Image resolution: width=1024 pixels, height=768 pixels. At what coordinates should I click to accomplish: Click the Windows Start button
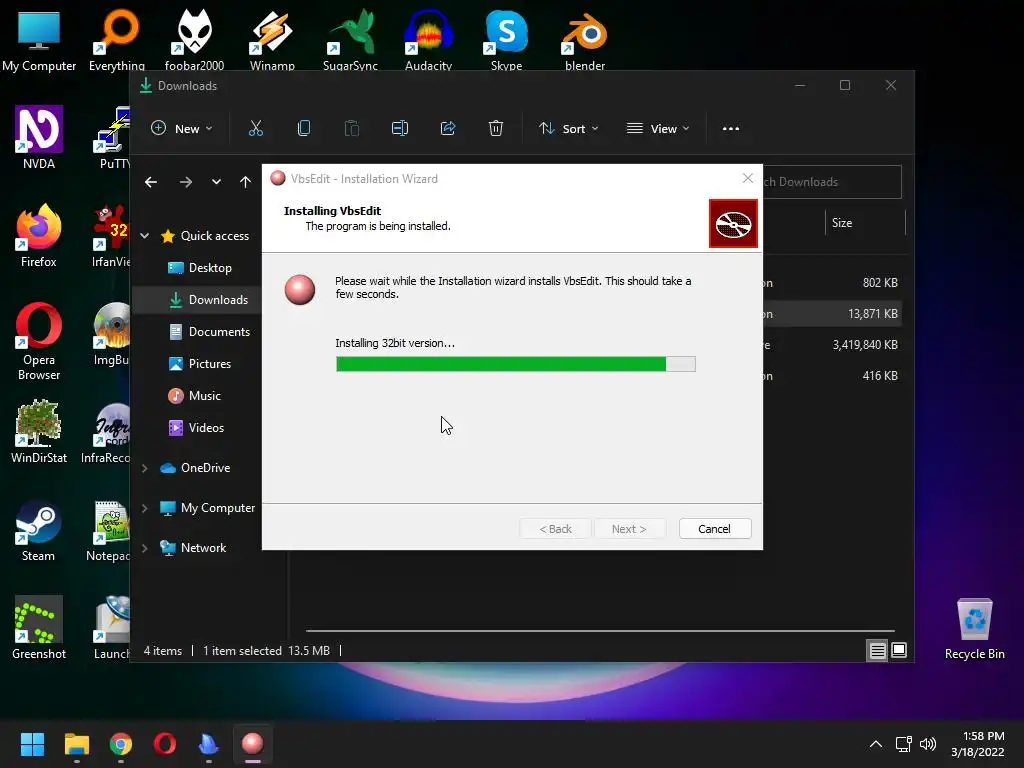(32, 744)
